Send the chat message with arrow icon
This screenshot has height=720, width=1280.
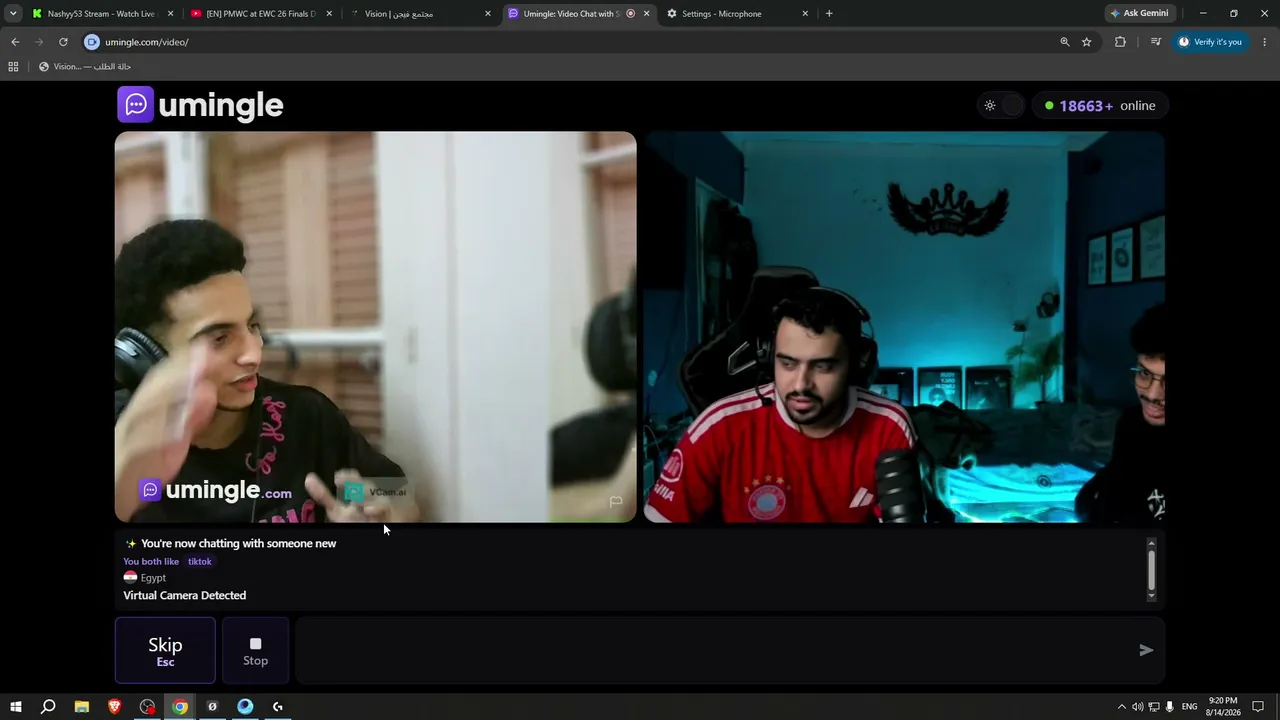tap(1146, 650)
